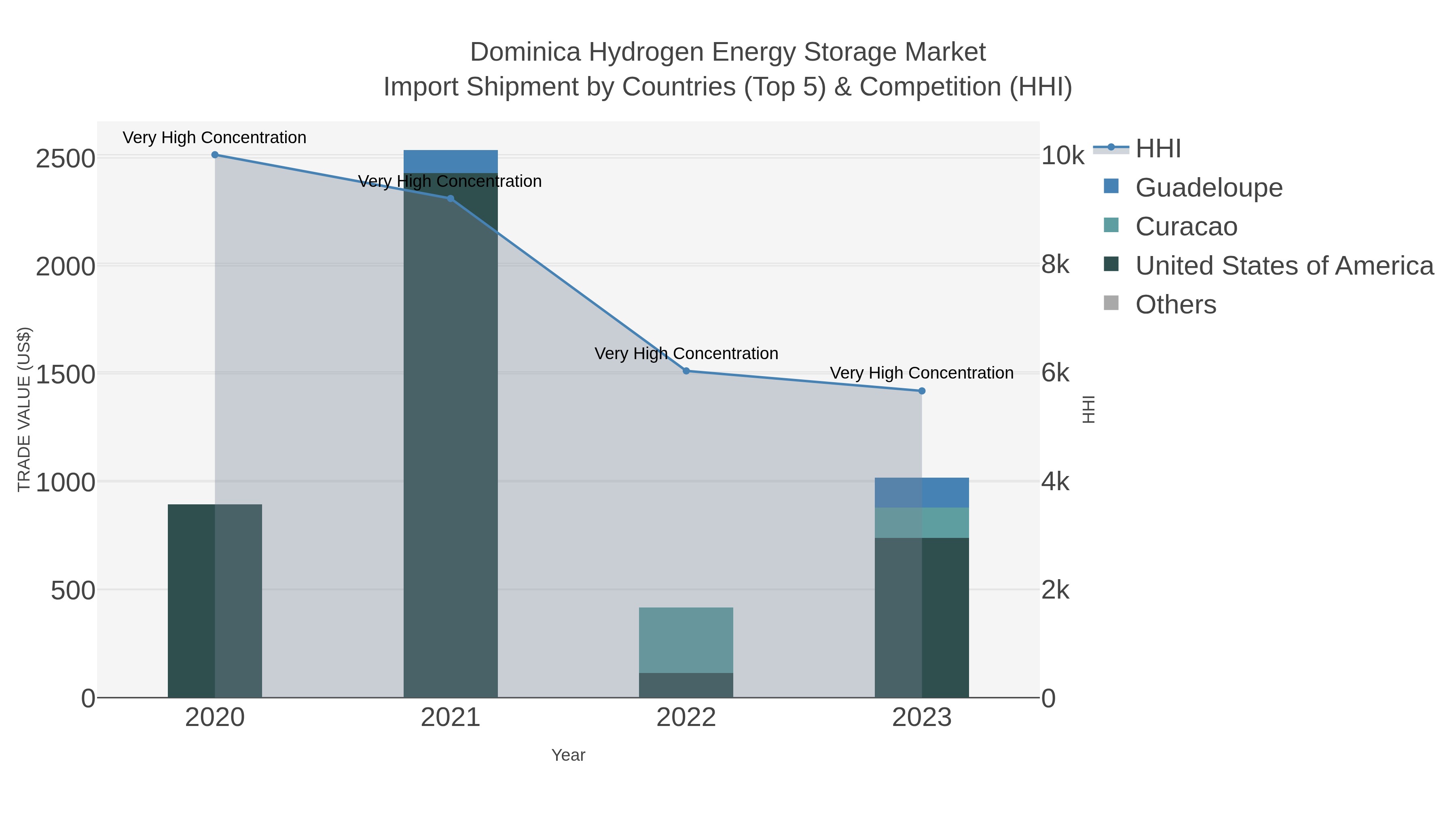Click the 2022 Very High Concentration annotation
Viewport: 1456px width, 819px height.
point(686,354)
